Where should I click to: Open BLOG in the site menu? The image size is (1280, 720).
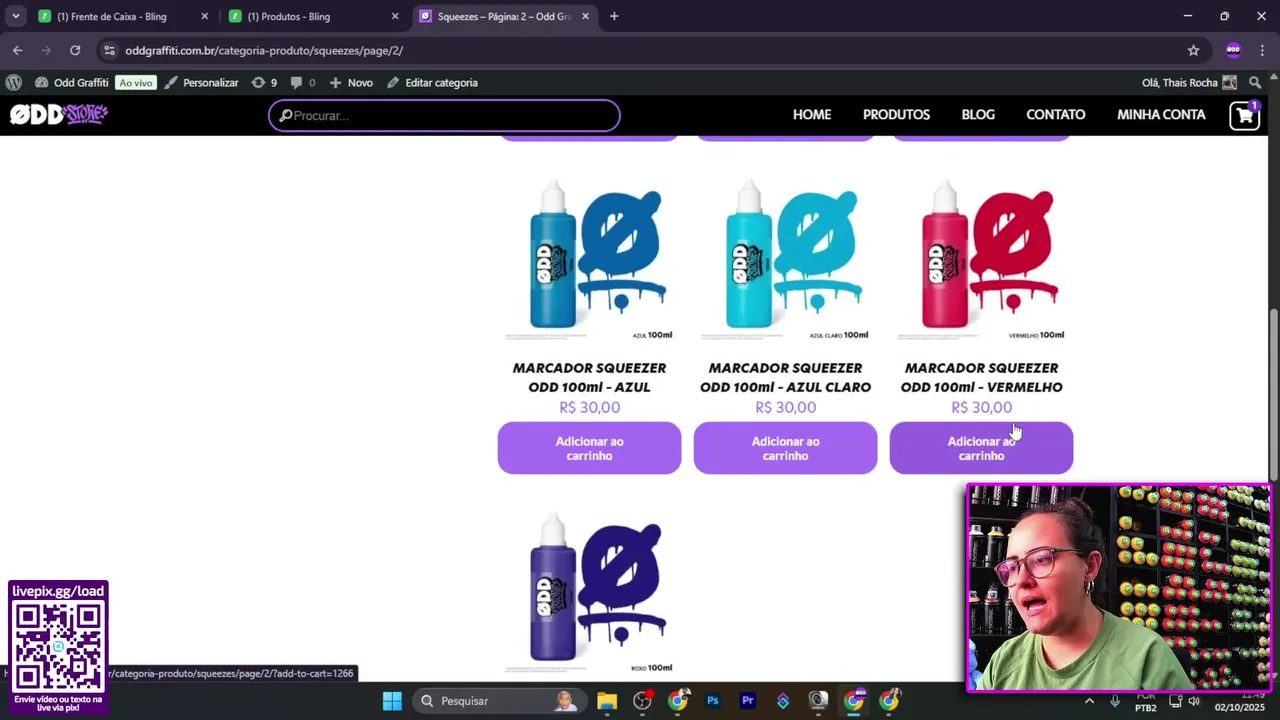pos(978,115)
